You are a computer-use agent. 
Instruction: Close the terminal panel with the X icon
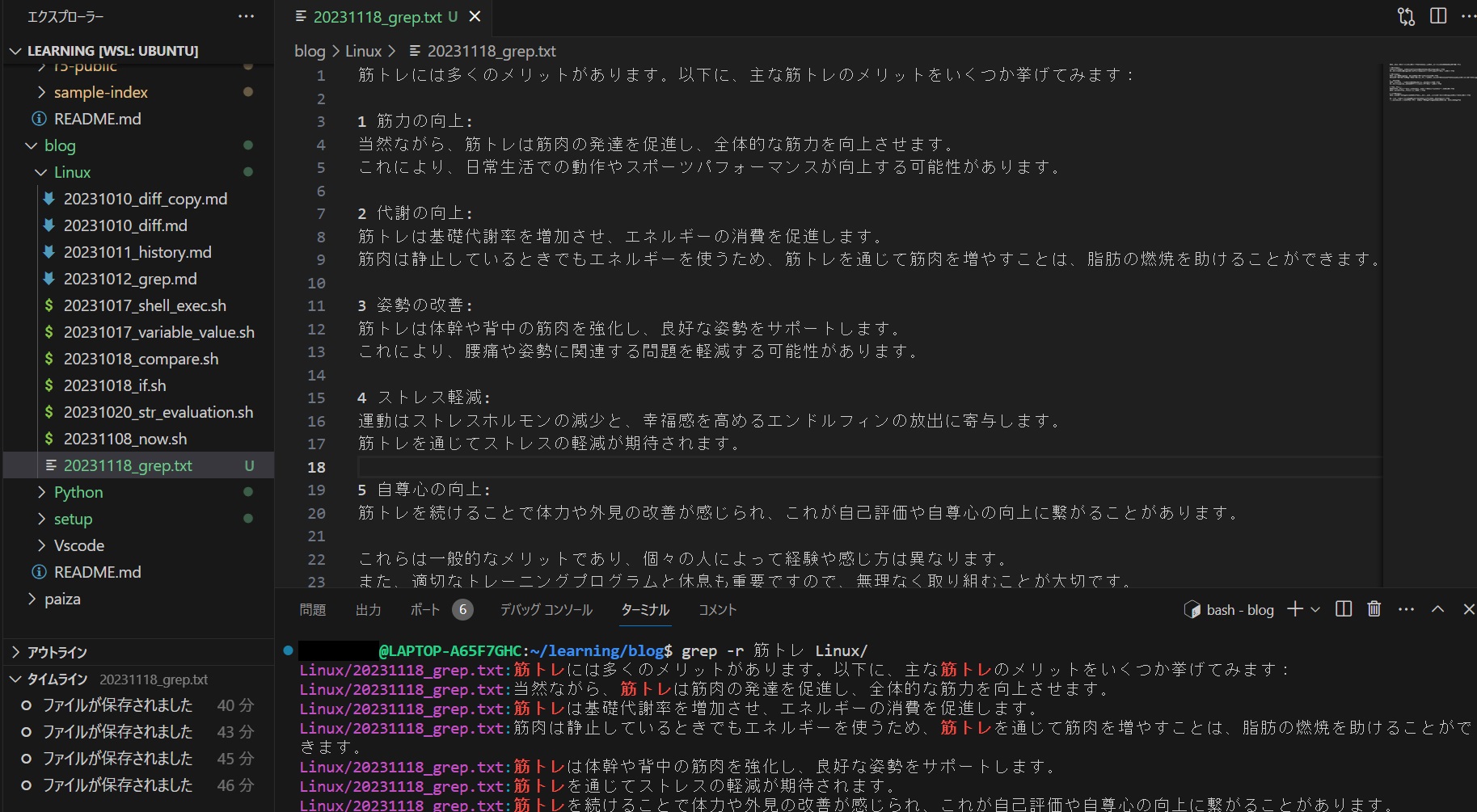[x=1468, y=609]
